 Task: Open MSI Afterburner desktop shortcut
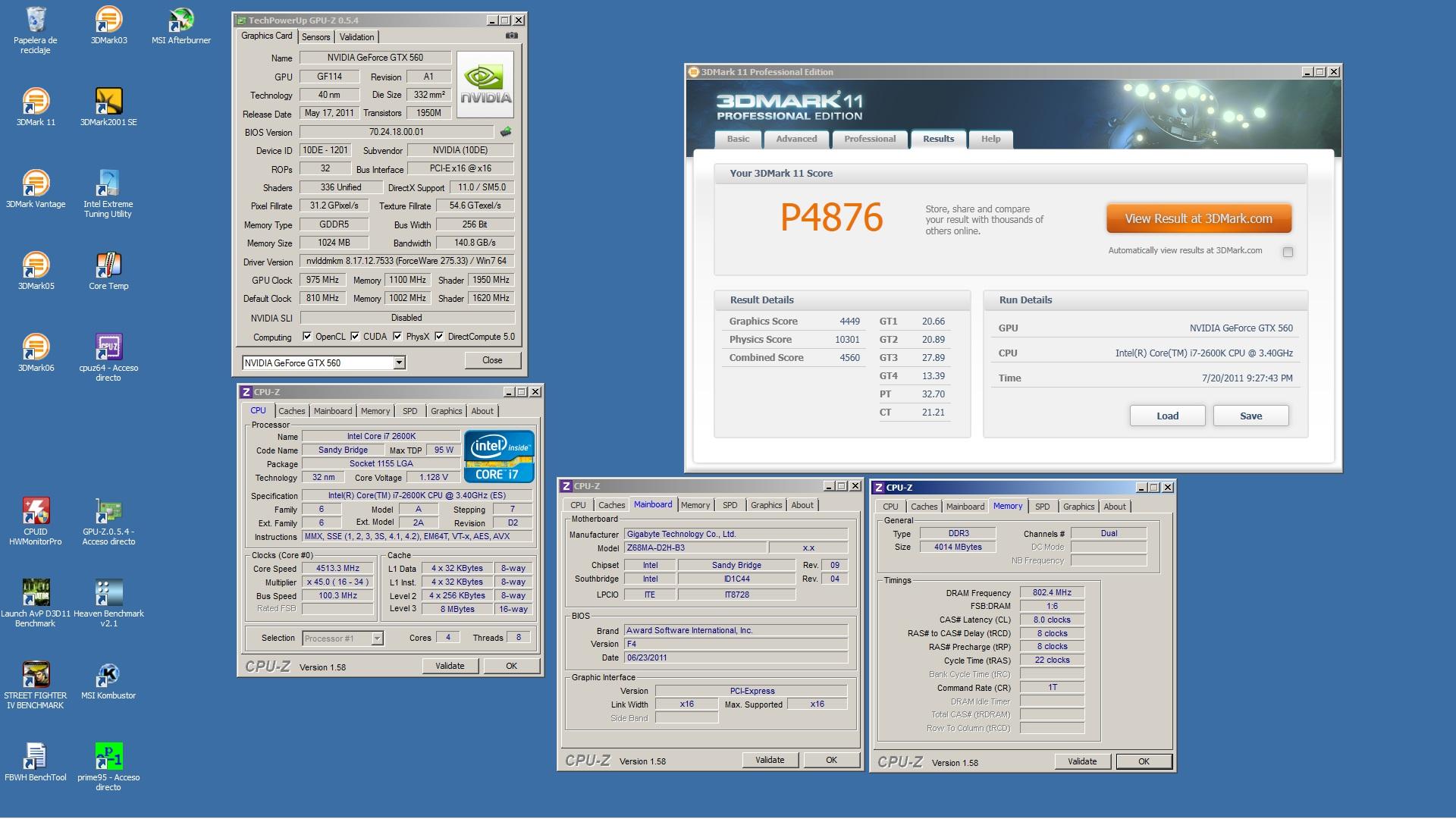181,26
